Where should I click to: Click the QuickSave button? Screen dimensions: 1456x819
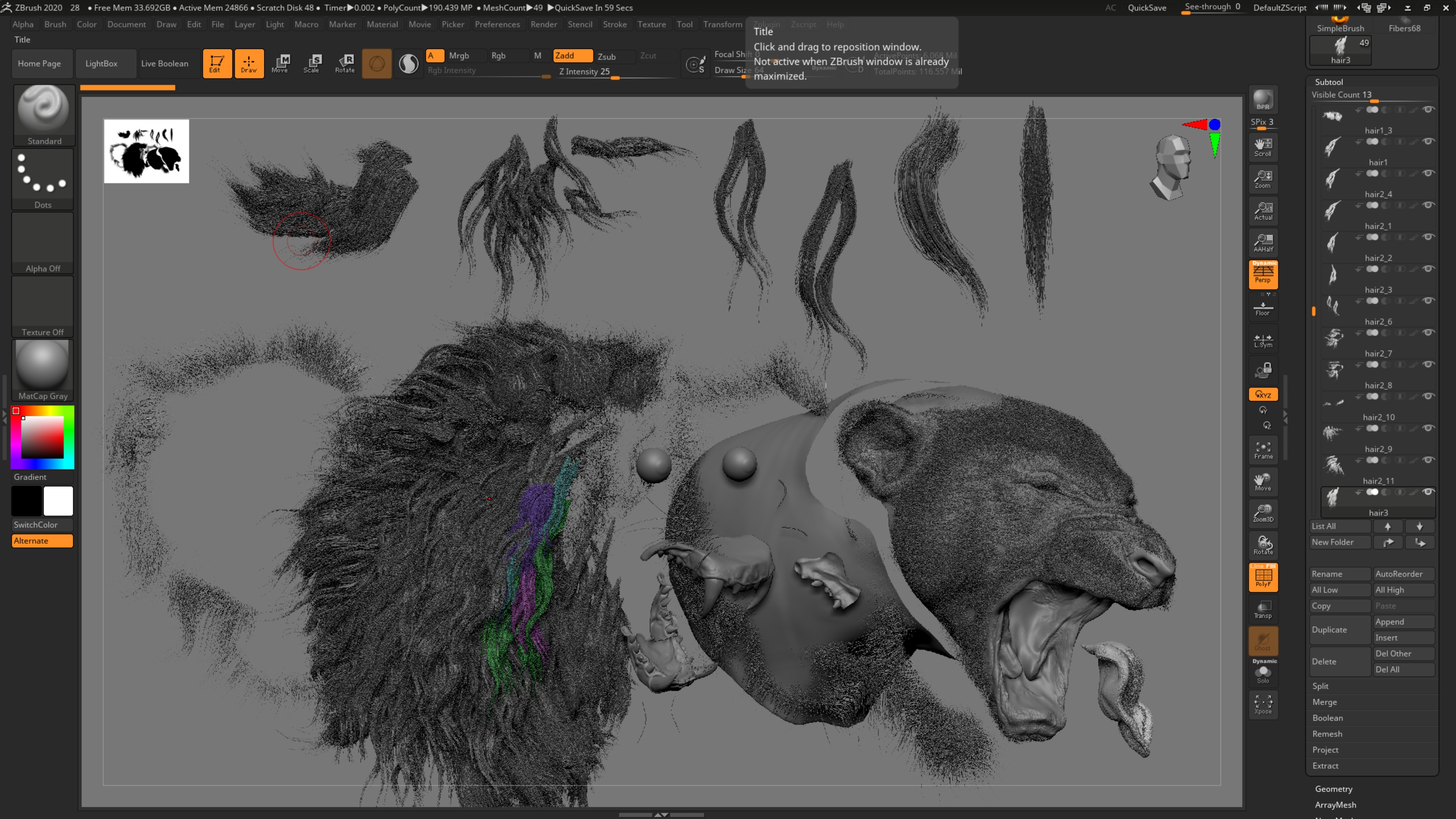click(x=1147, y=7)
